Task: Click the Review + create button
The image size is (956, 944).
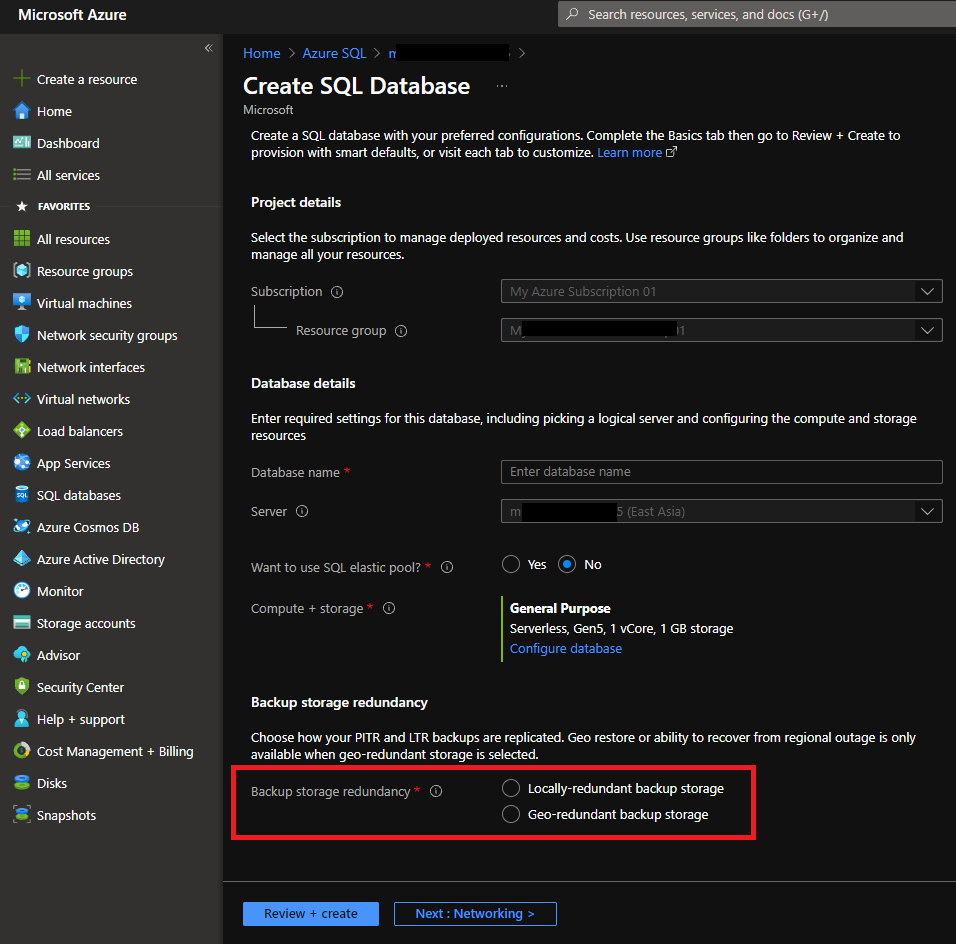Action: tap(311, 914)
